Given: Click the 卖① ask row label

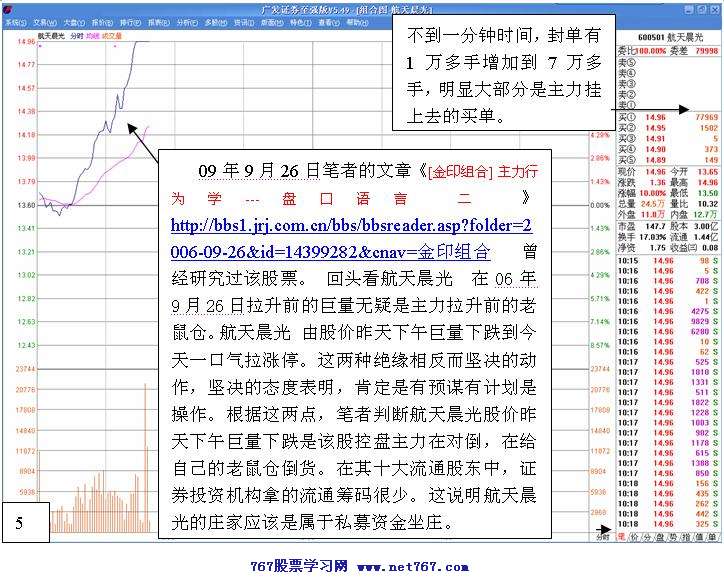Looking at the screenshot, I should pos(627,105).
